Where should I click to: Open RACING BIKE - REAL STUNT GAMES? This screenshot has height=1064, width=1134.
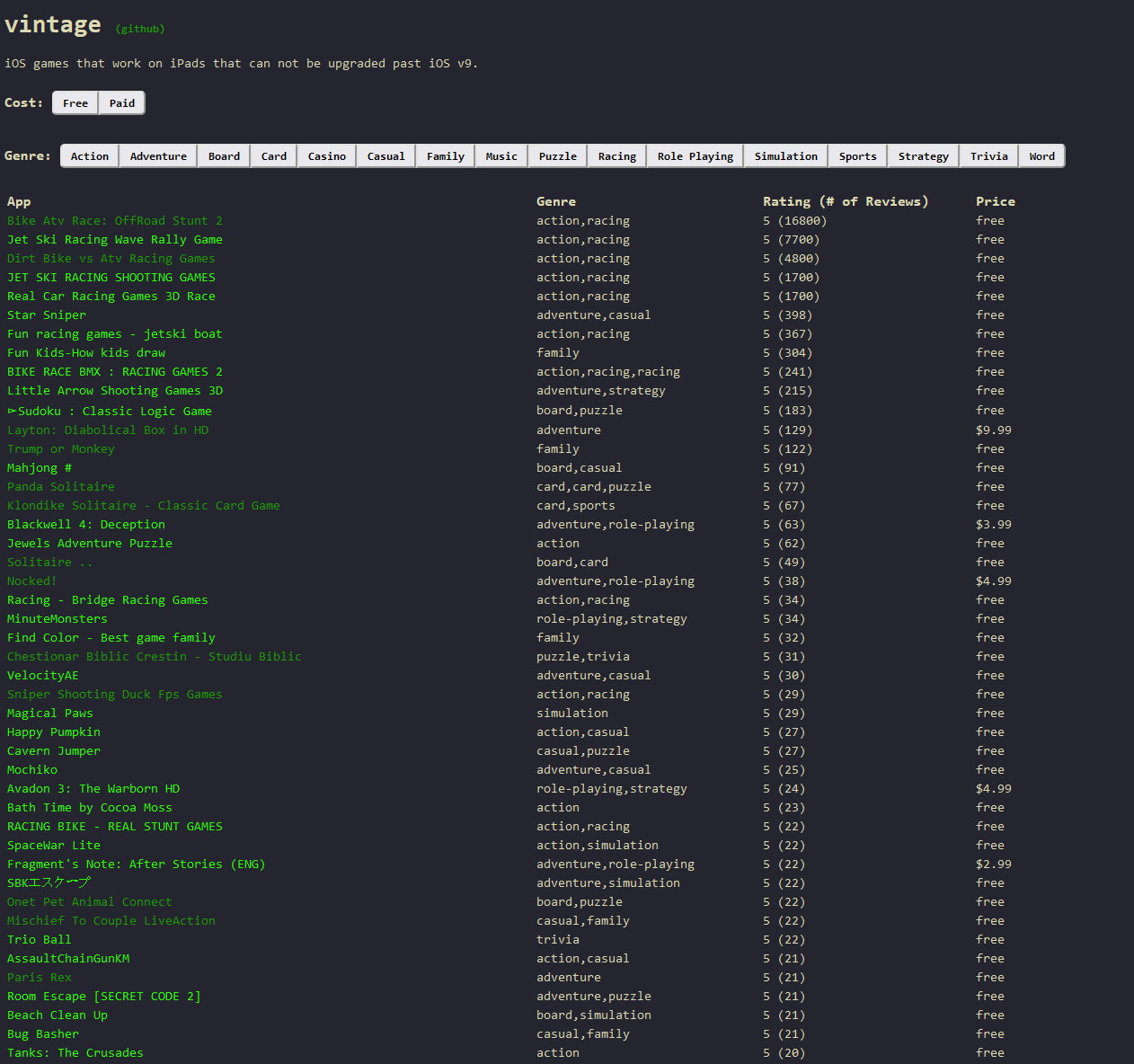click(115, 827)
